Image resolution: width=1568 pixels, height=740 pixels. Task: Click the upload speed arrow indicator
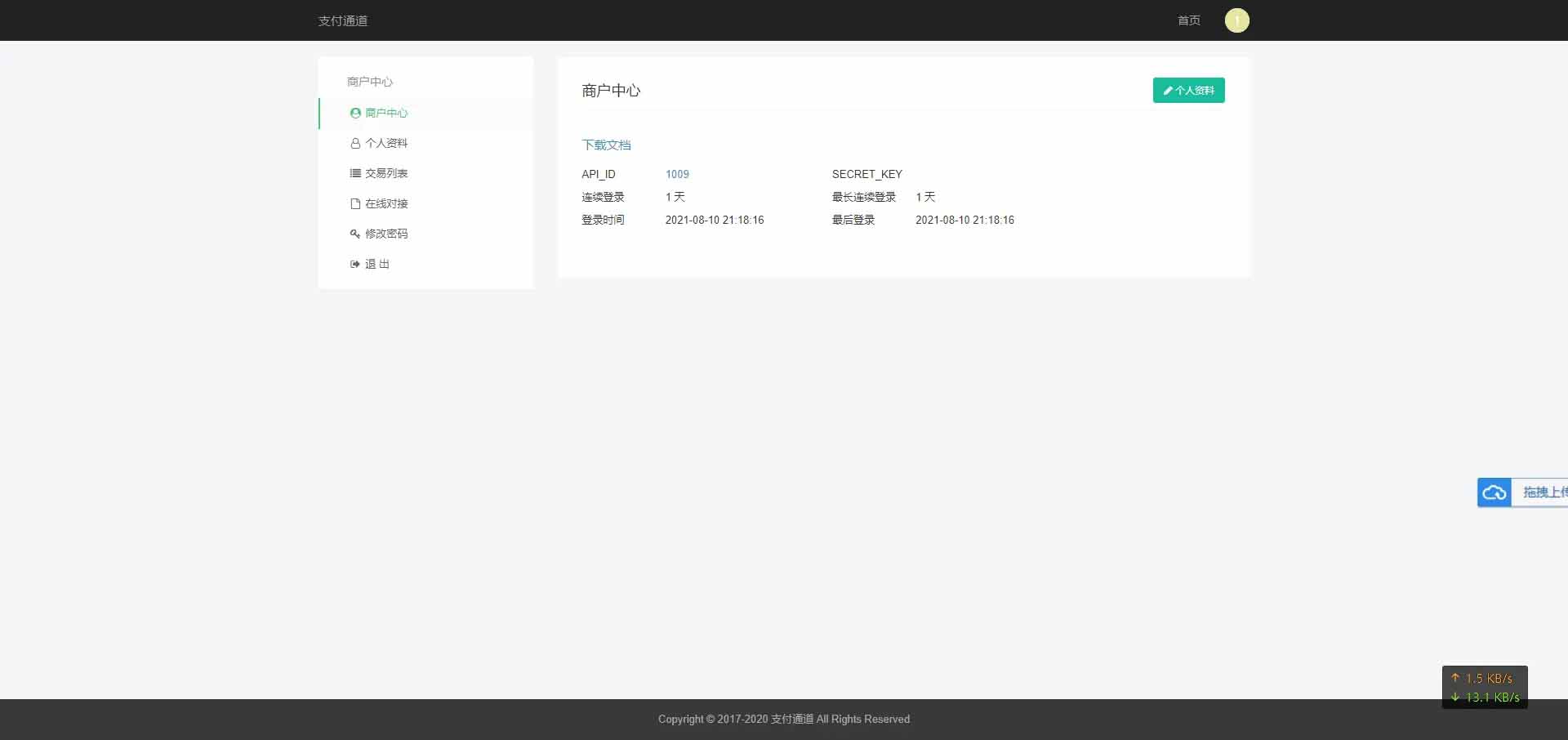1456,678
